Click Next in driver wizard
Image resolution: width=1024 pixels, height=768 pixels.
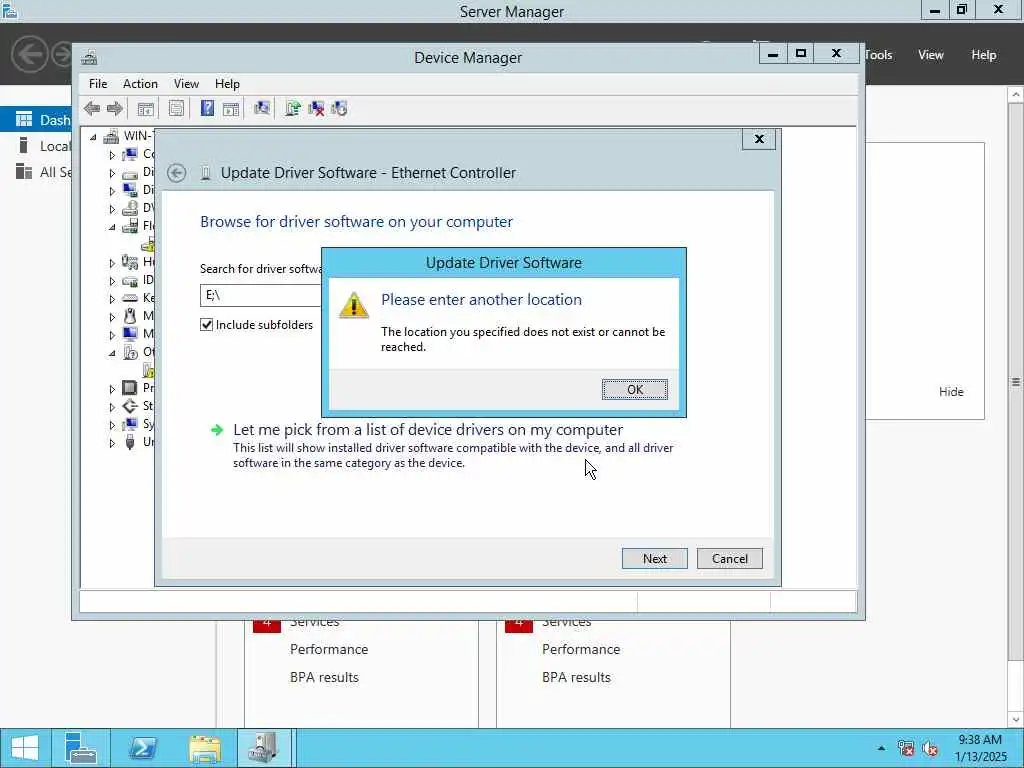click(654, 558)
